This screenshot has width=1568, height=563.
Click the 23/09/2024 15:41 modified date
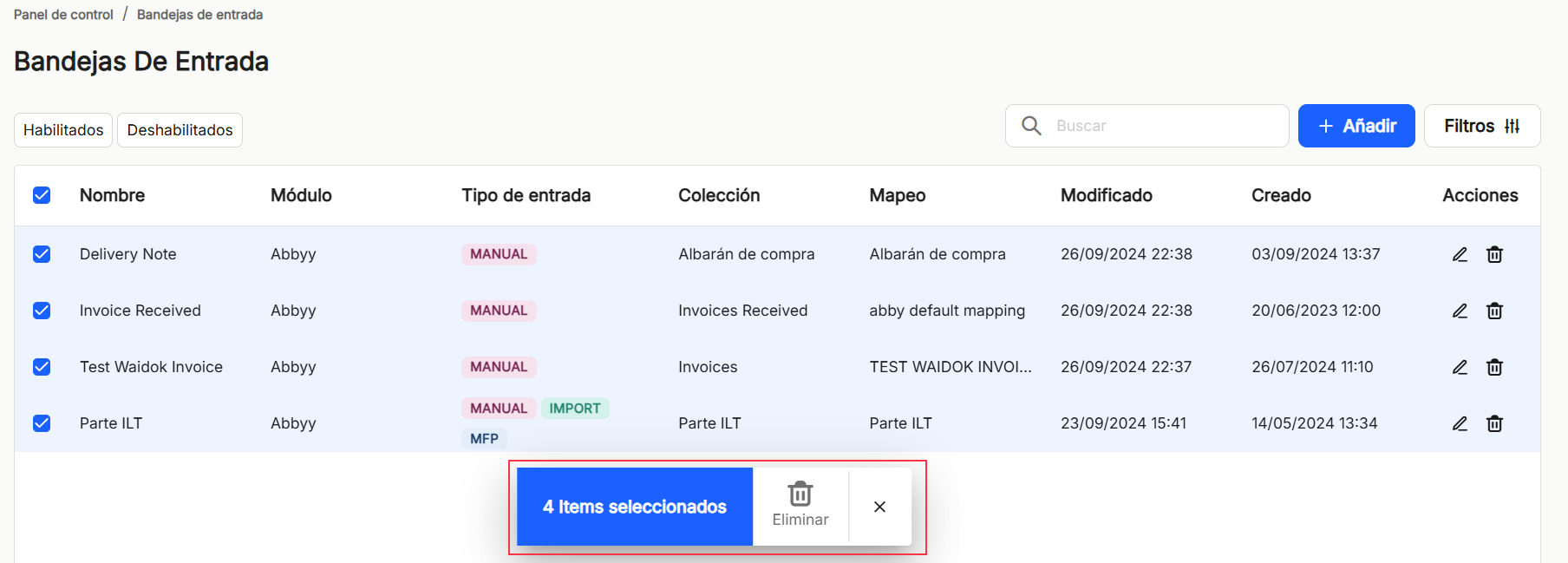[x=1123, y=423]
